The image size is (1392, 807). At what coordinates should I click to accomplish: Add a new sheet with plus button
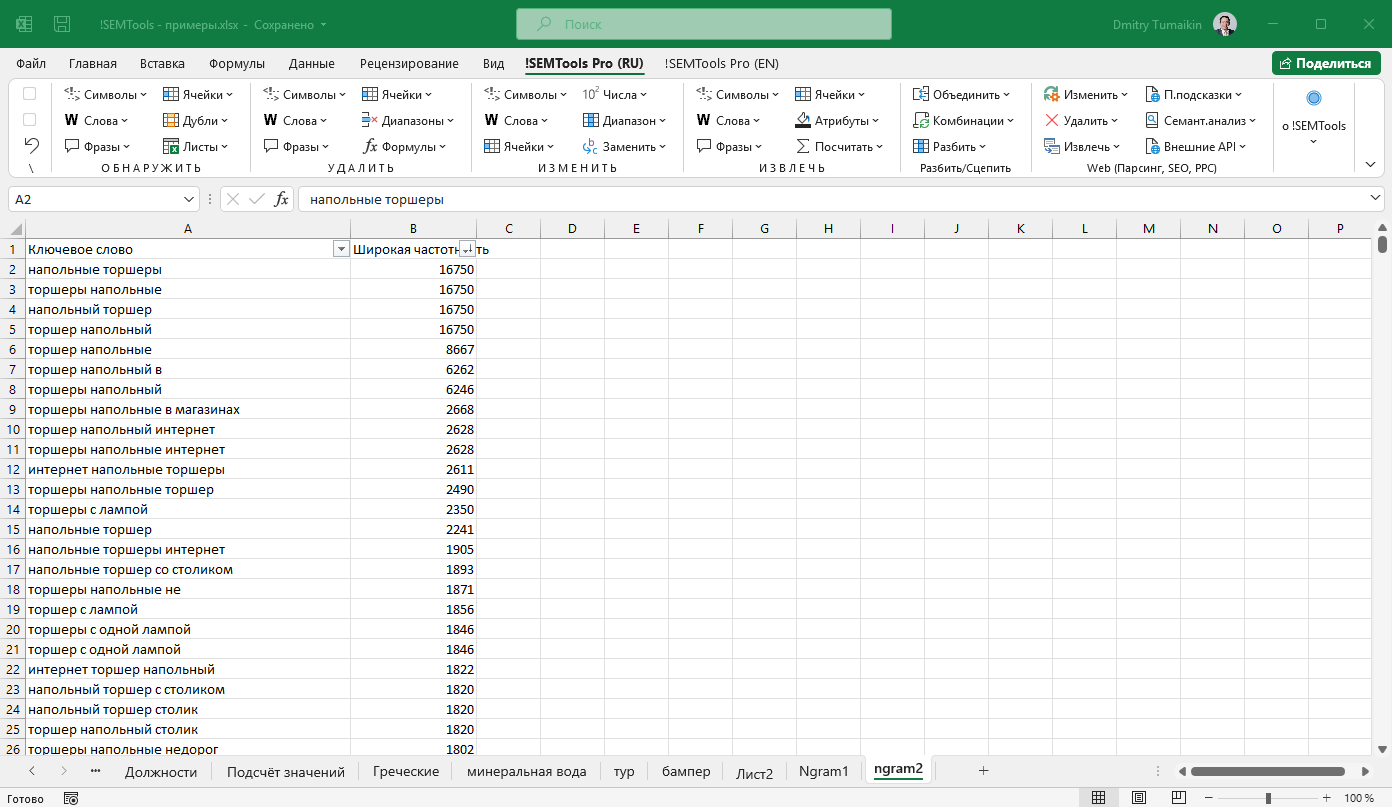coord(983,771)
